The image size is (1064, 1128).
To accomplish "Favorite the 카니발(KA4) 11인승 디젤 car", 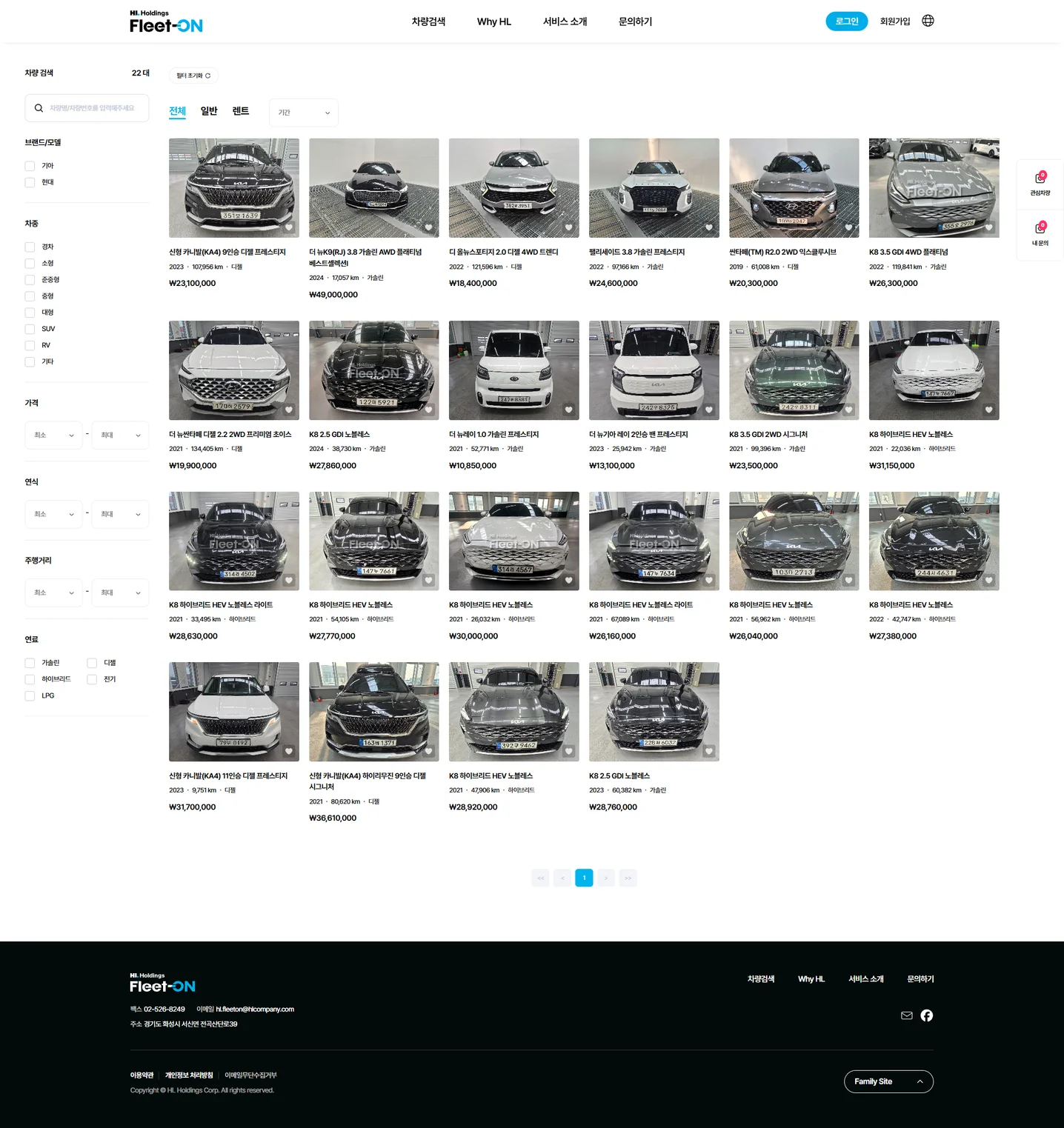I will (289, 751).
